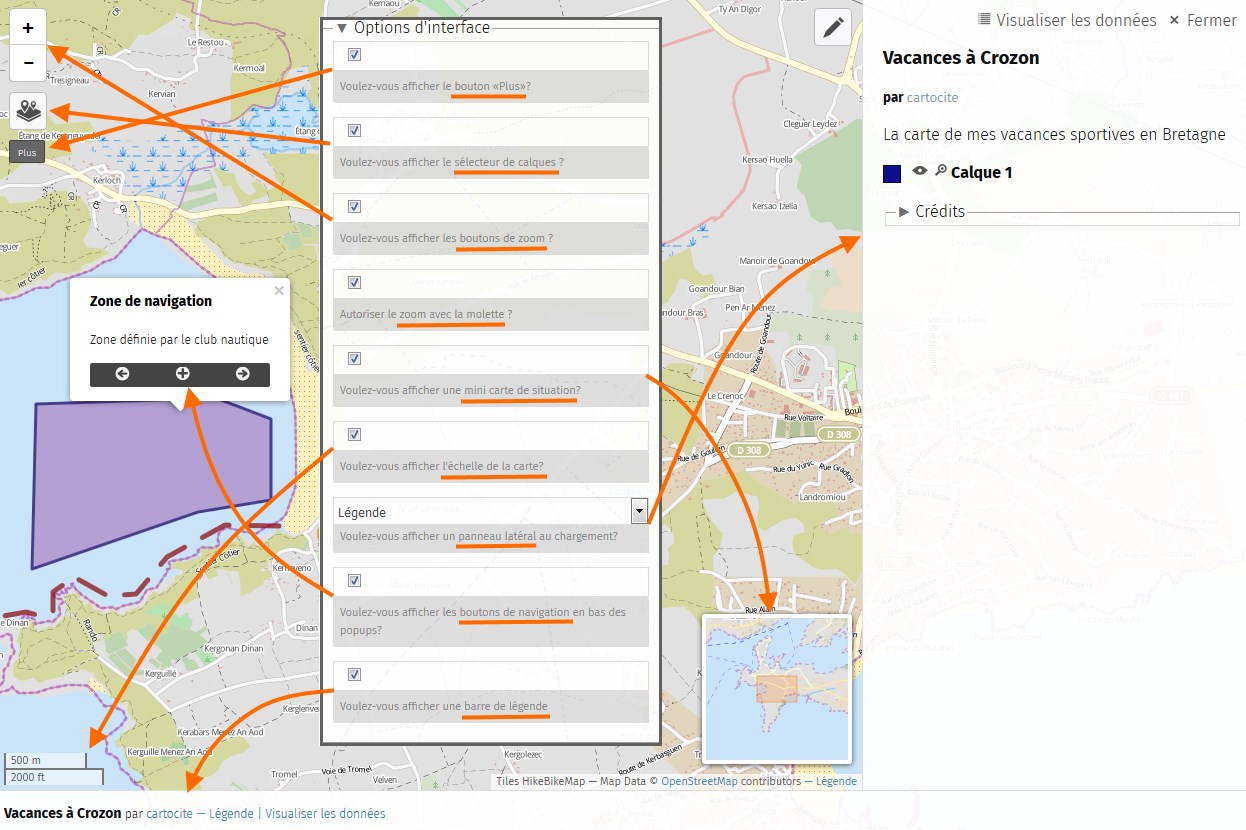
Task: Uncheck the mini carte de situation checkbox
Action: (354, 359)
